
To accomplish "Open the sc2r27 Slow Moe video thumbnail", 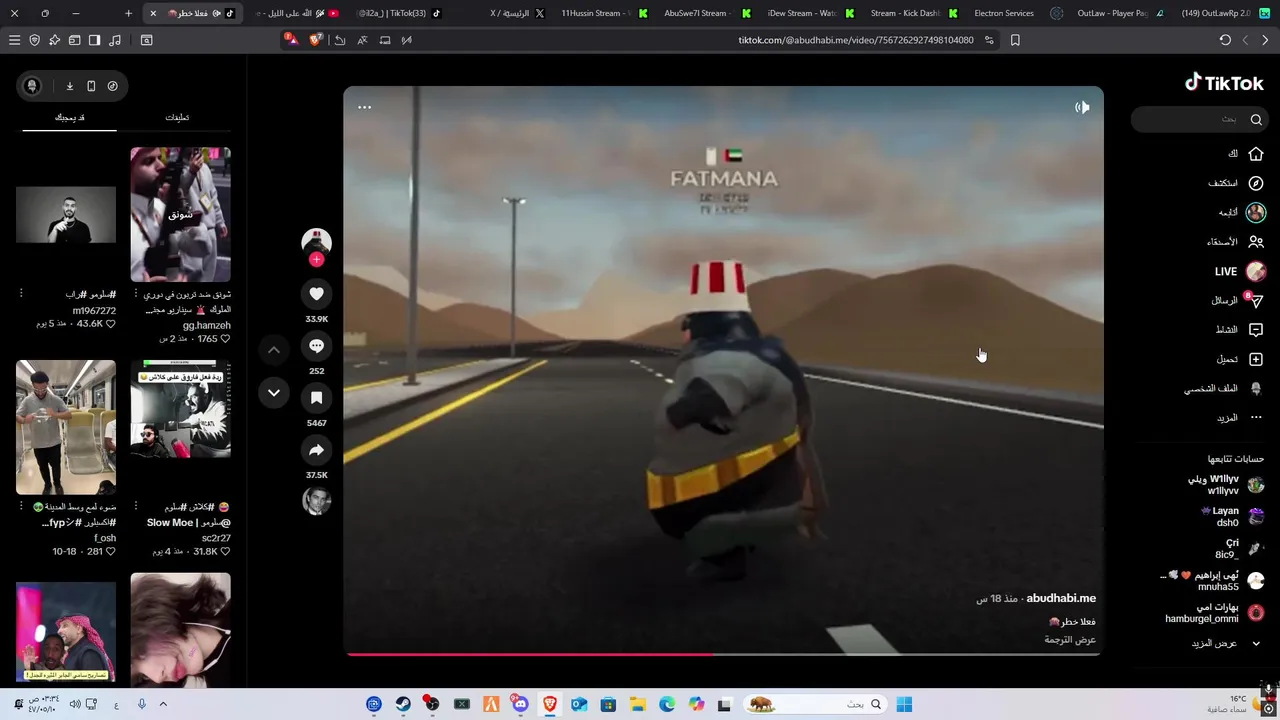I will point(180,410).
